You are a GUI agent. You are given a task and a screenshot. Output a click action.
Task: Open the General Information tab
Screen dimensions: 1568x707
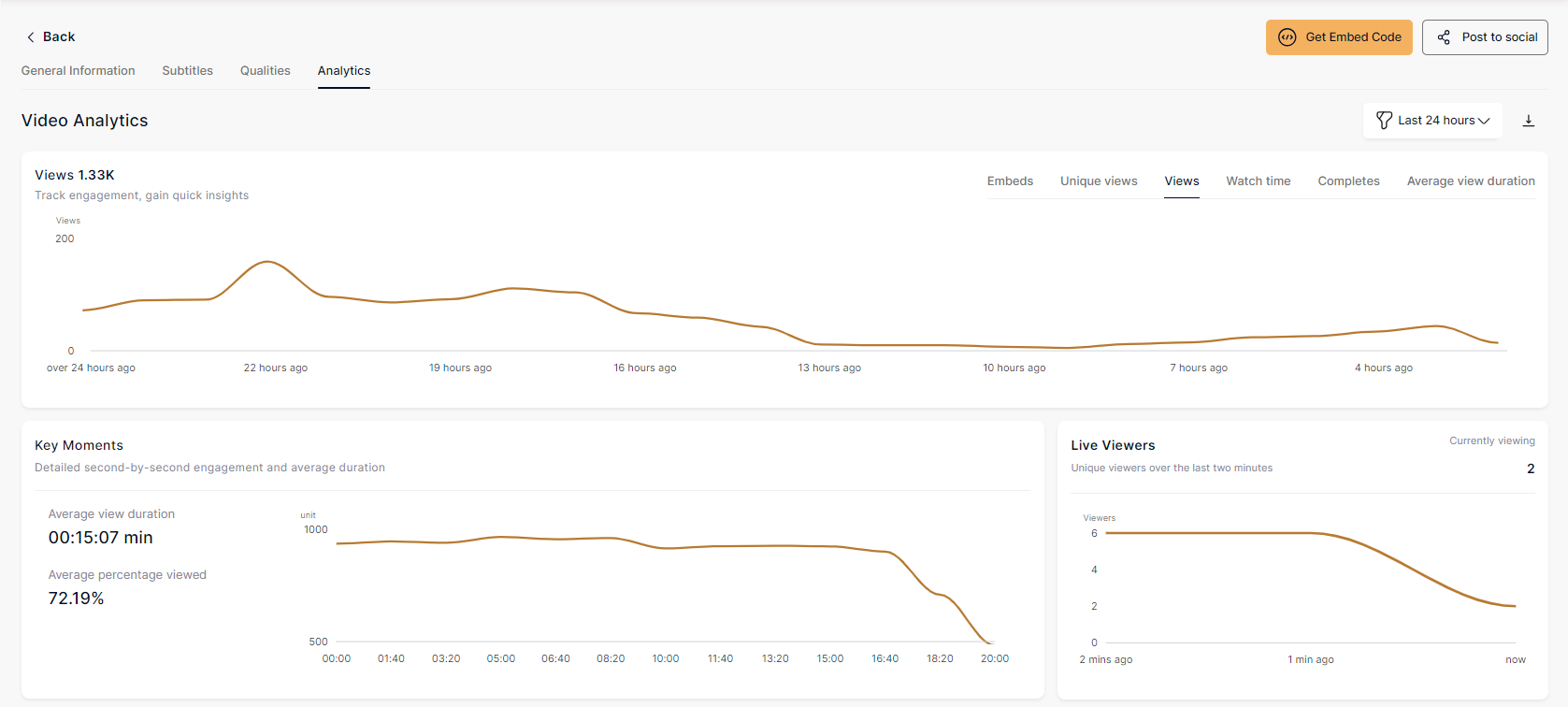79,71
